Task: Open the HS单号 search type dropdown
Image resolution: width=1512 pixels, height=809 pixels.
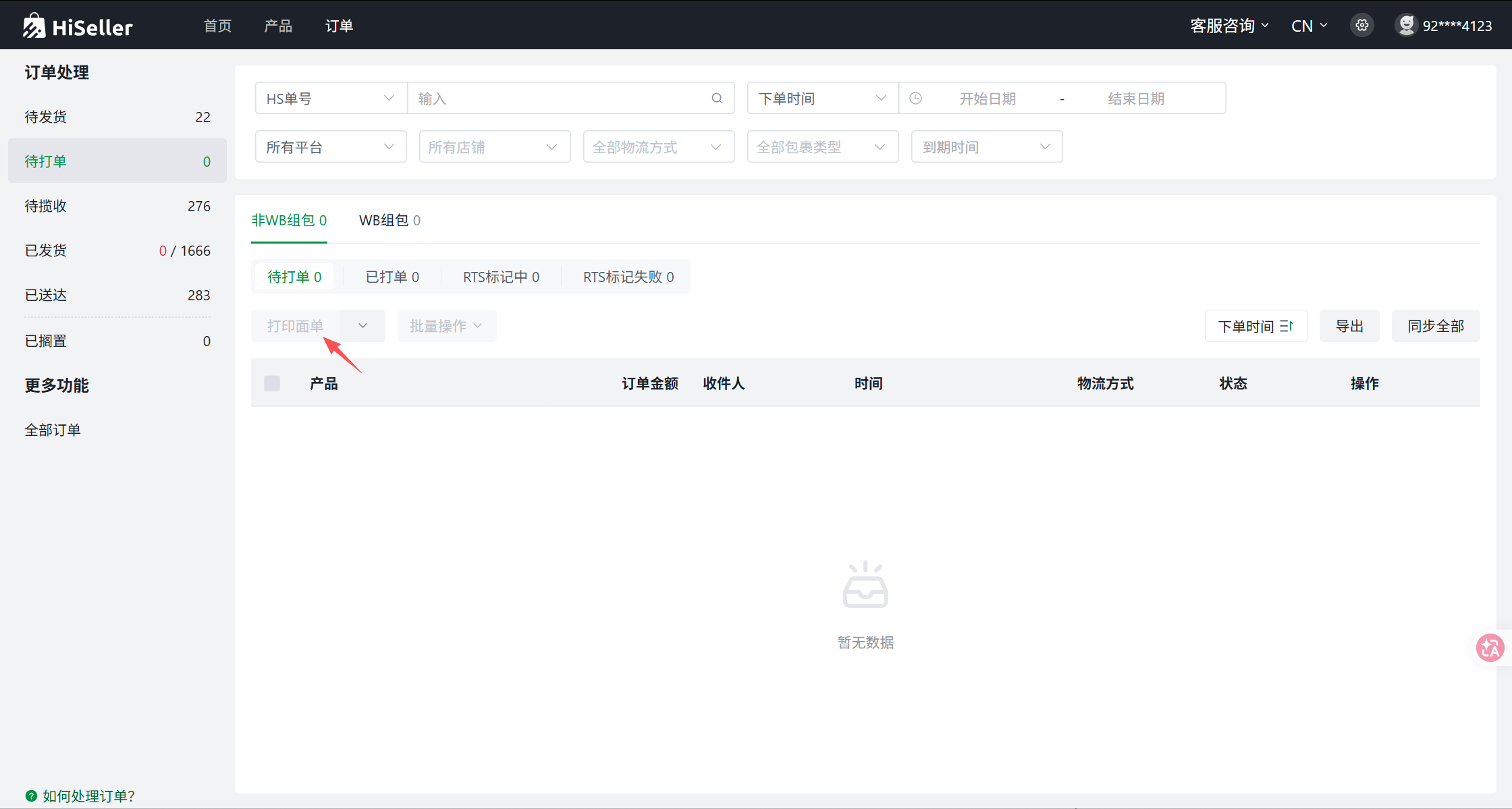Action: (x=331, y=99)
